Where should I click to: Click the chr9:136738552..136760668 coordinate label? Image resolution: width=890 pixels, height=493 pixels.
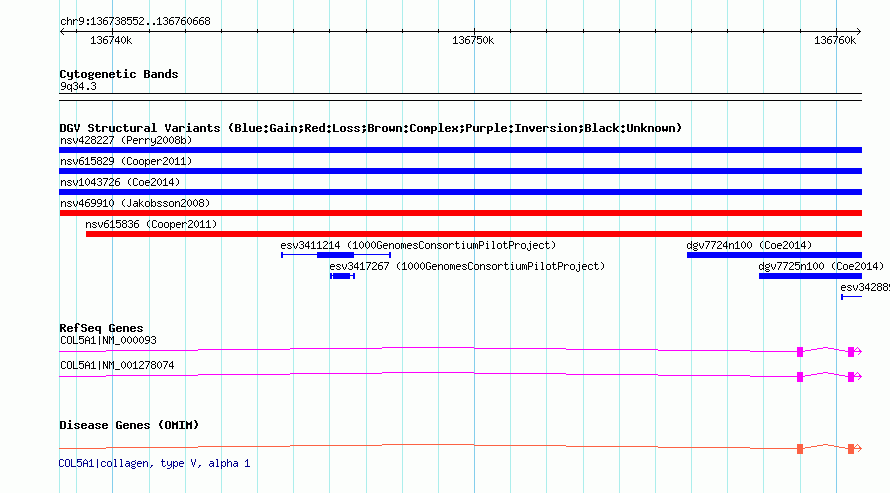point(135,22)
